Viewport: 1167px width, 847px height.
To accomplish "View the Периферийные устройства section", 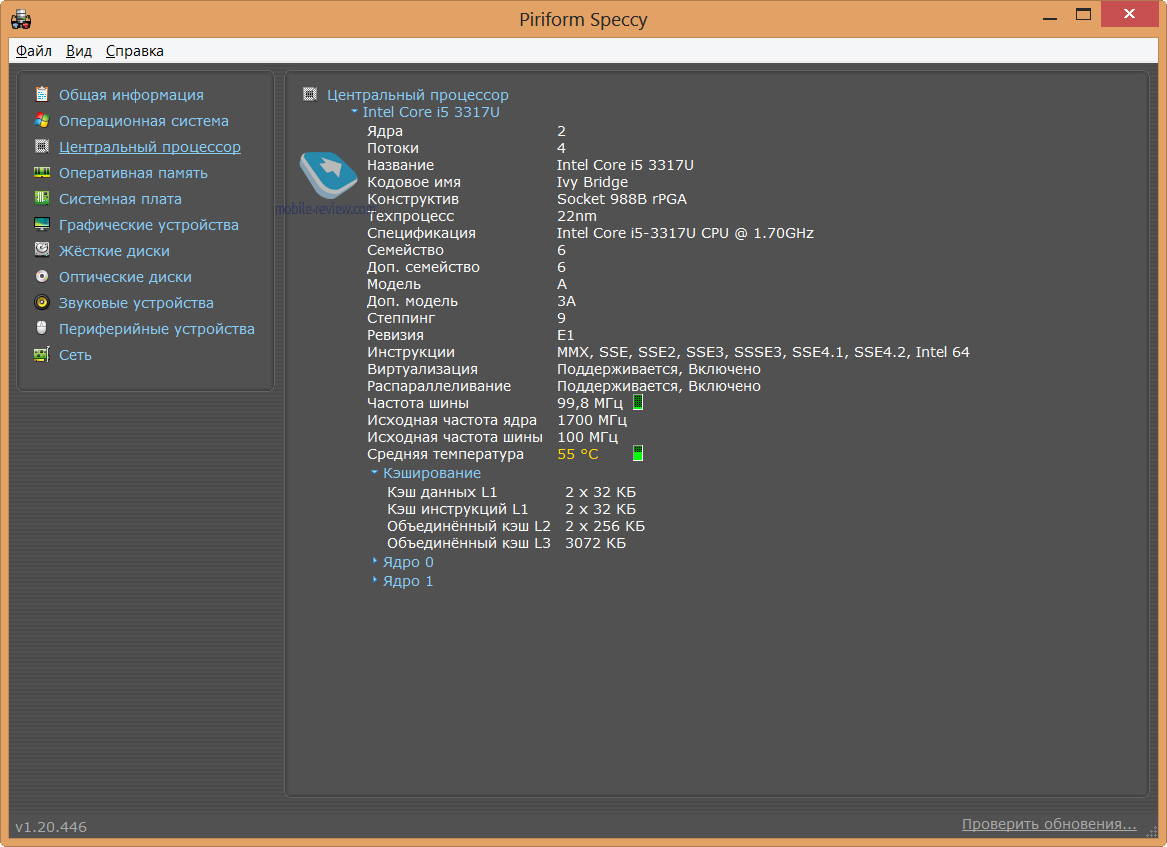I will click(x=156, y=329).
